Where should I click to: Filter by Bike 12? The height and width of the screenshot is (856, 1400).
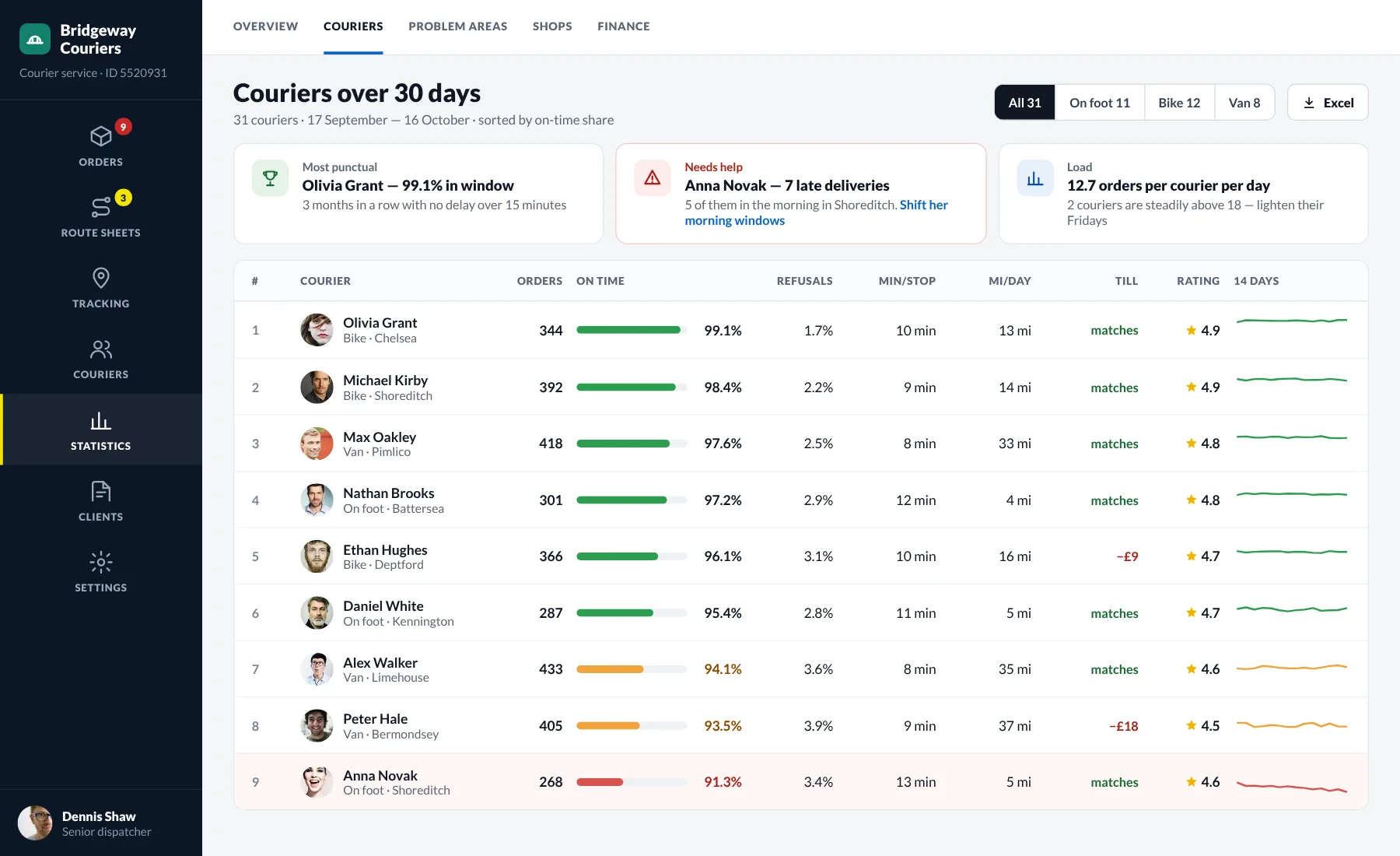[x=1179, y=103]
